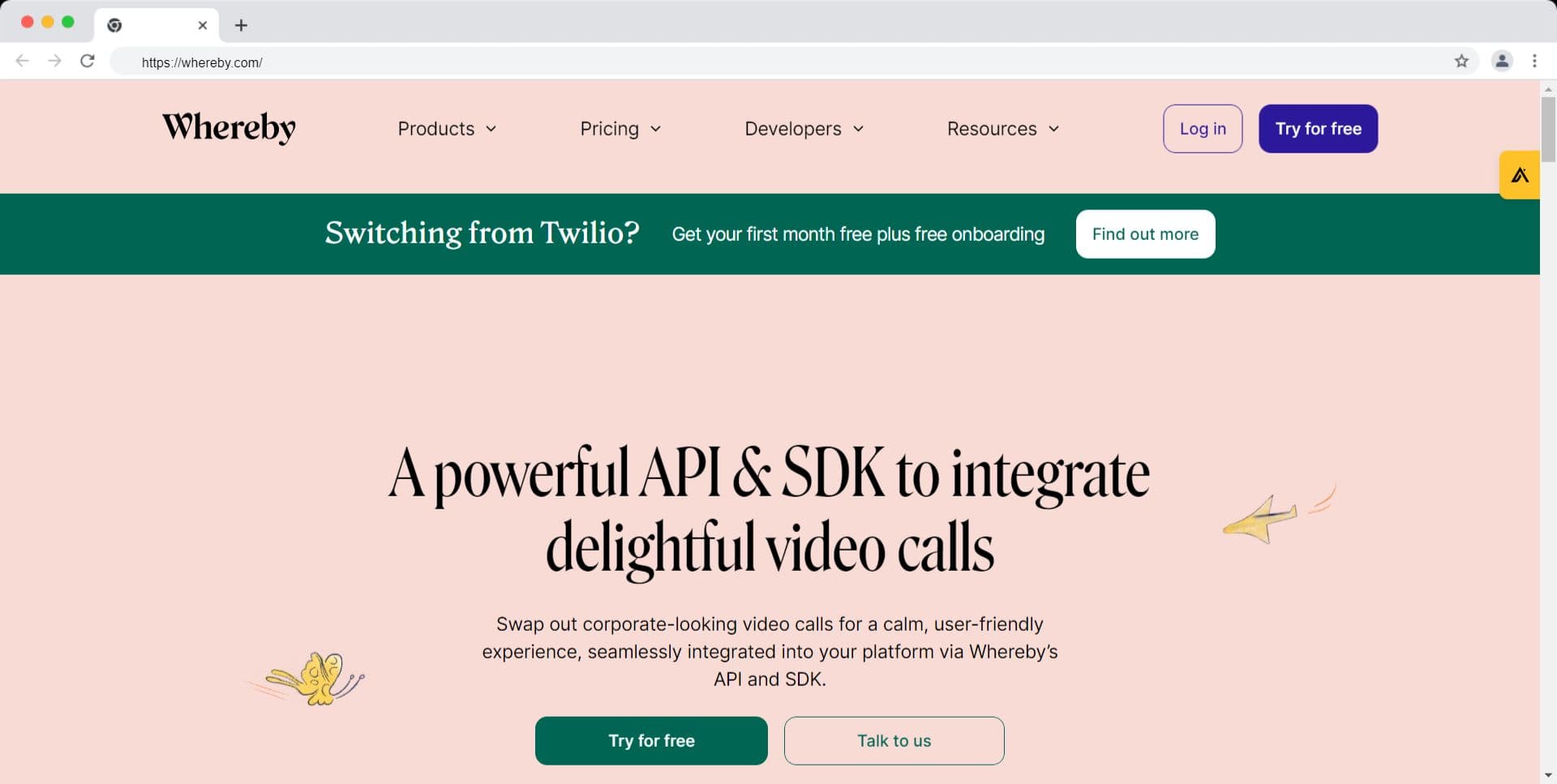Click the yellow side widget icon
The image size is (1557, 784).
point(1519,174)
